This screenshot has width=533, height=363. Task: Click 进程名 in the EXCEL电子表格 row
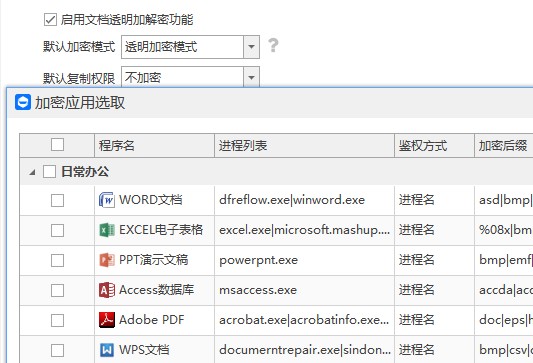click(x=417, y=230)
